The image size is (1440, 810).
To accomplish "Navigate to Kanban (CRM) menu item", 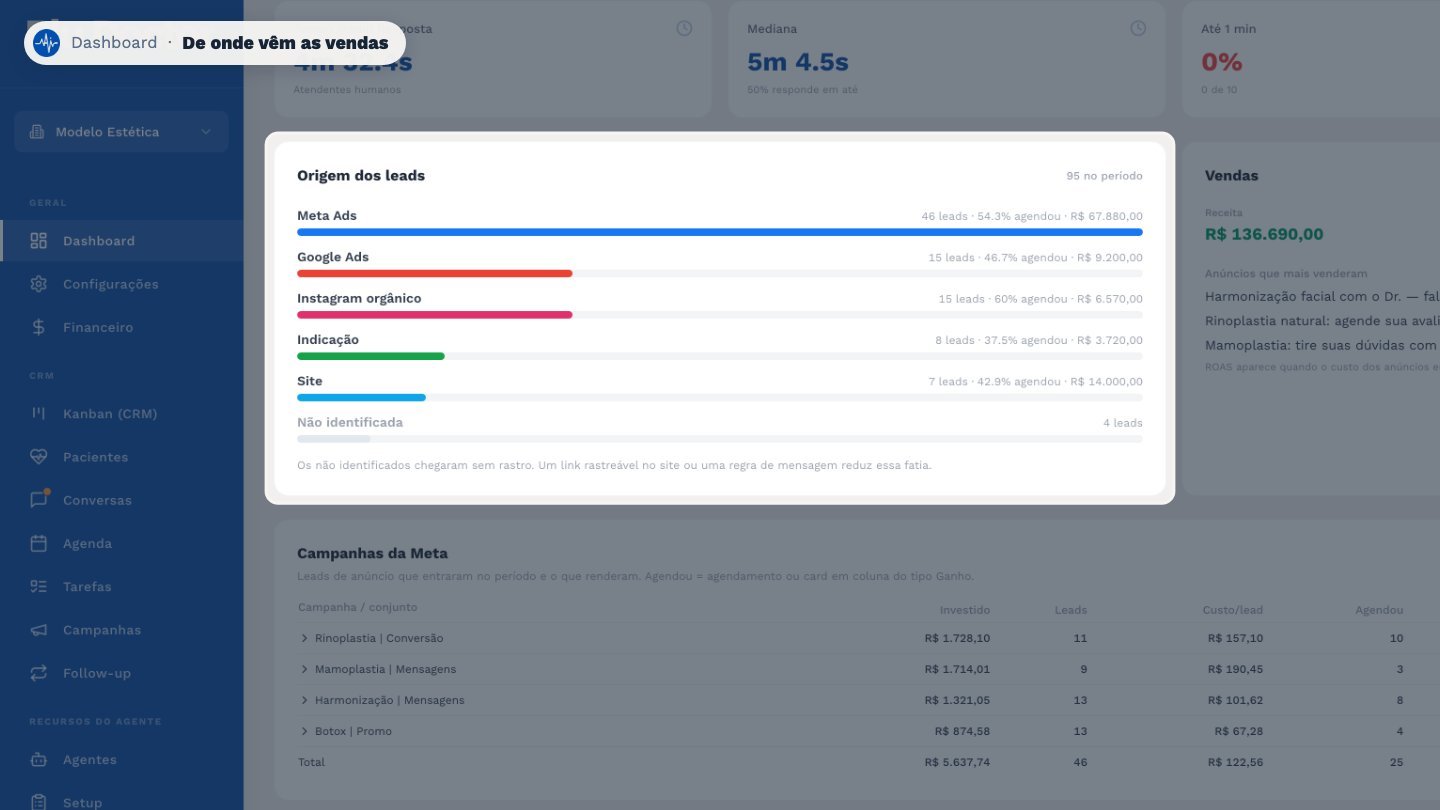I will tap(121, 414).
